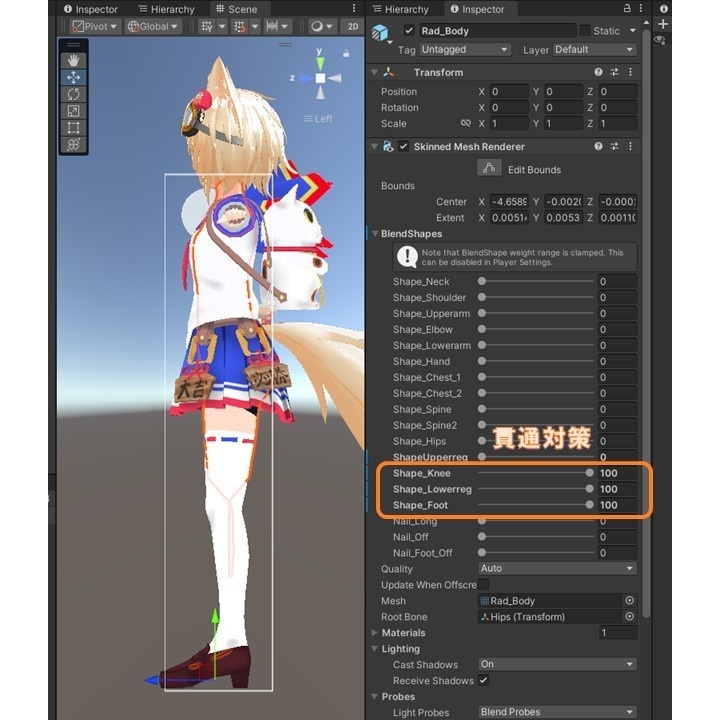
Task: Toggle grid visibility icon in Scene toolbar
Action: [207, 27]
